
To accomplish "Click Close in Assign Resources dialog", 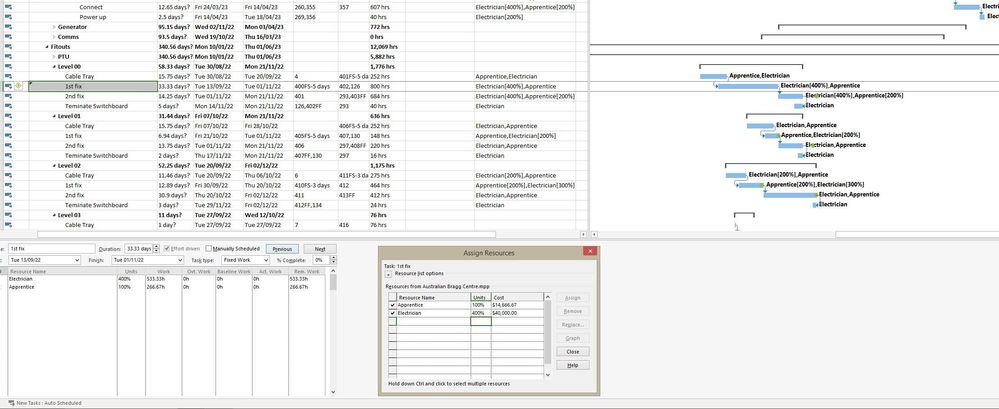I will pos(573,352).
